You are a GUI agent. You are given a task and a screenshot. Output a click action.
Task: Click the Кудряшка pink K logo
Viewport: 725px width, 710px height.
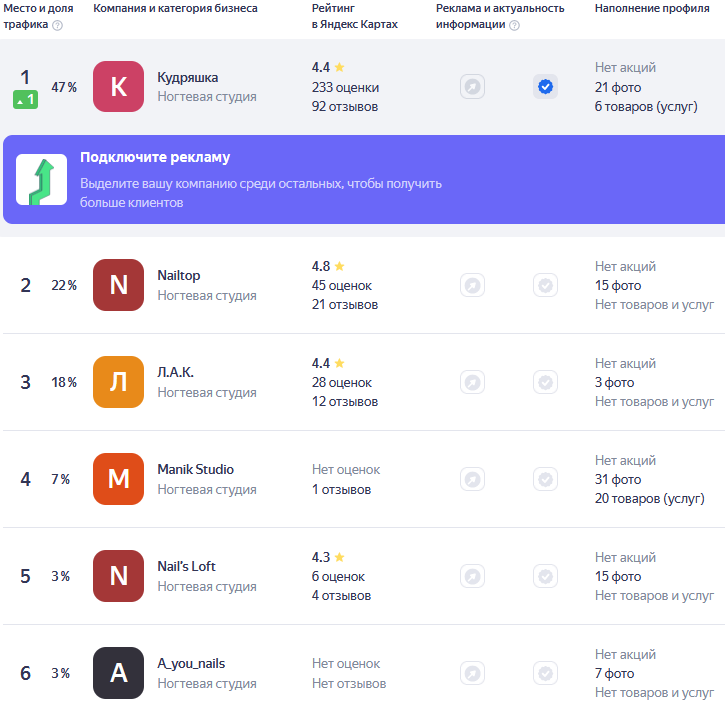click(118, 86)
